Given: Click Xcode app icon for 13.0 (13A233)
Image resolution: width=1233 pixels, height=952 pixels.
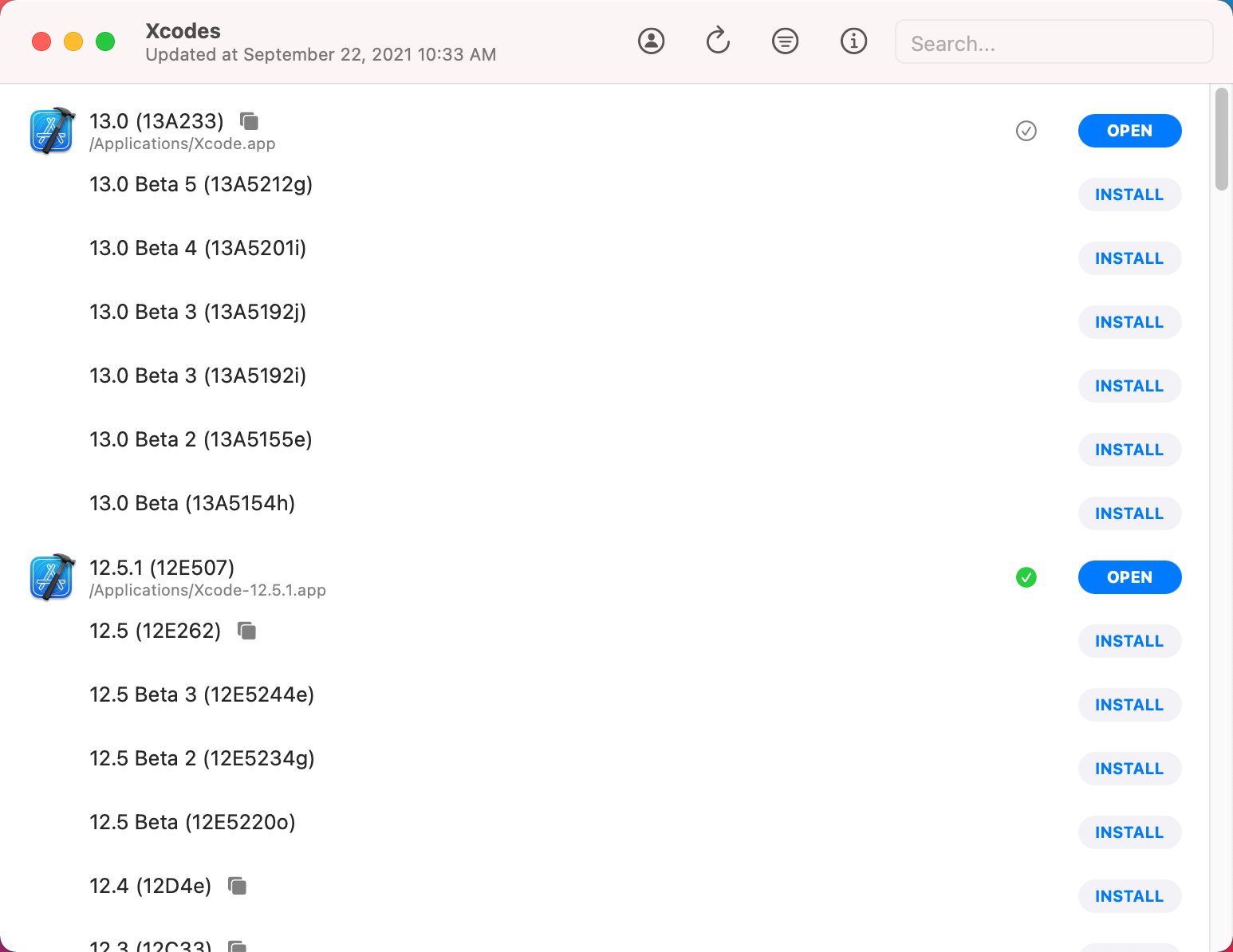Looking at the screenshot, I should [53, 131].
